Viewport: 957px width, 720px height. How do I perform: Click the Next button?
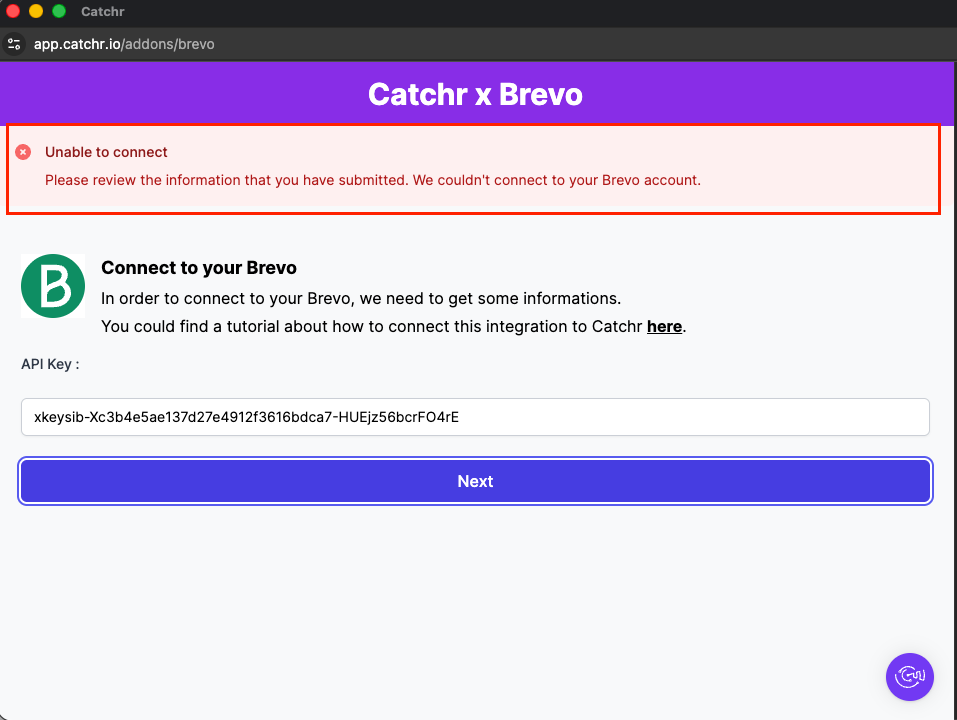tap(475, 481)
